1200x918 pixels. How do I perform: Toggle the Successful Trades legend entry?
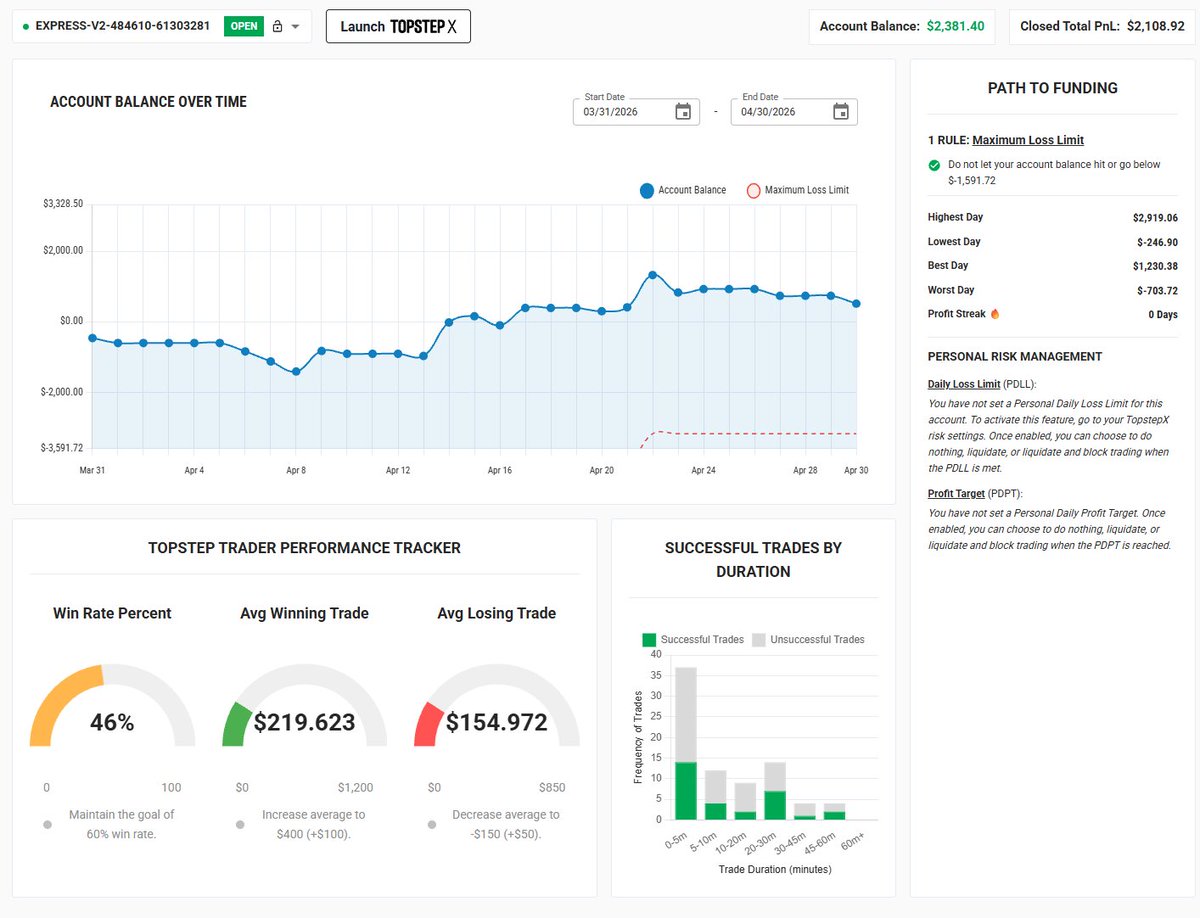pyautogui.click(x=693, y=639)
